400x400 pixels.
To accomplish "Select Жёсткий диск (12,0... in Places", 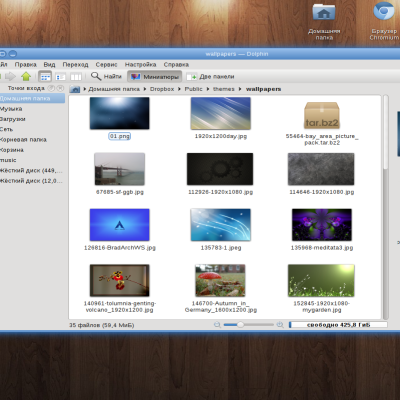I will click(x=32, y=181).
